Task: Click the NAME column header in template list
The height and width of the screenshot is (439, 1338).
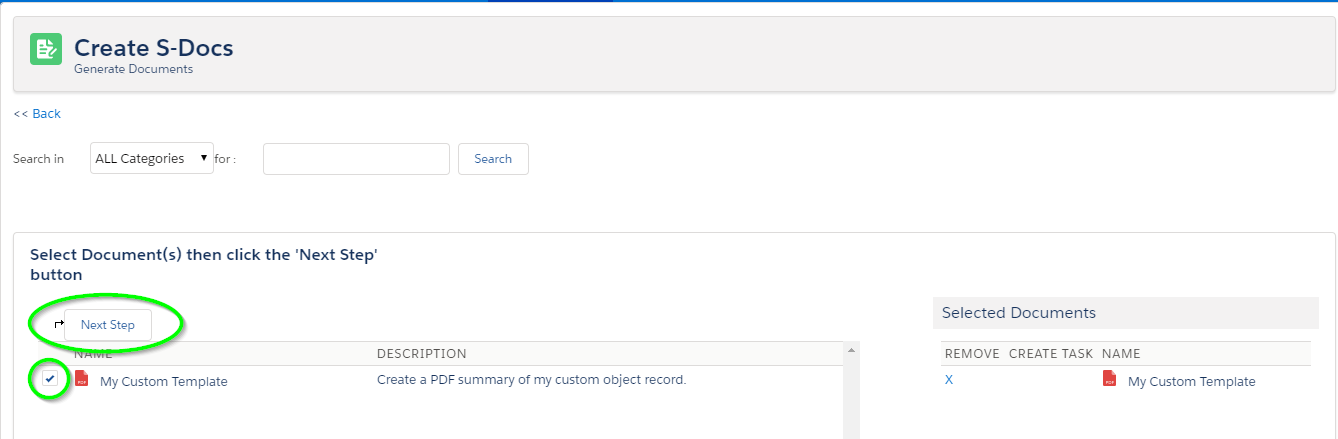Action: click(93, 353)
